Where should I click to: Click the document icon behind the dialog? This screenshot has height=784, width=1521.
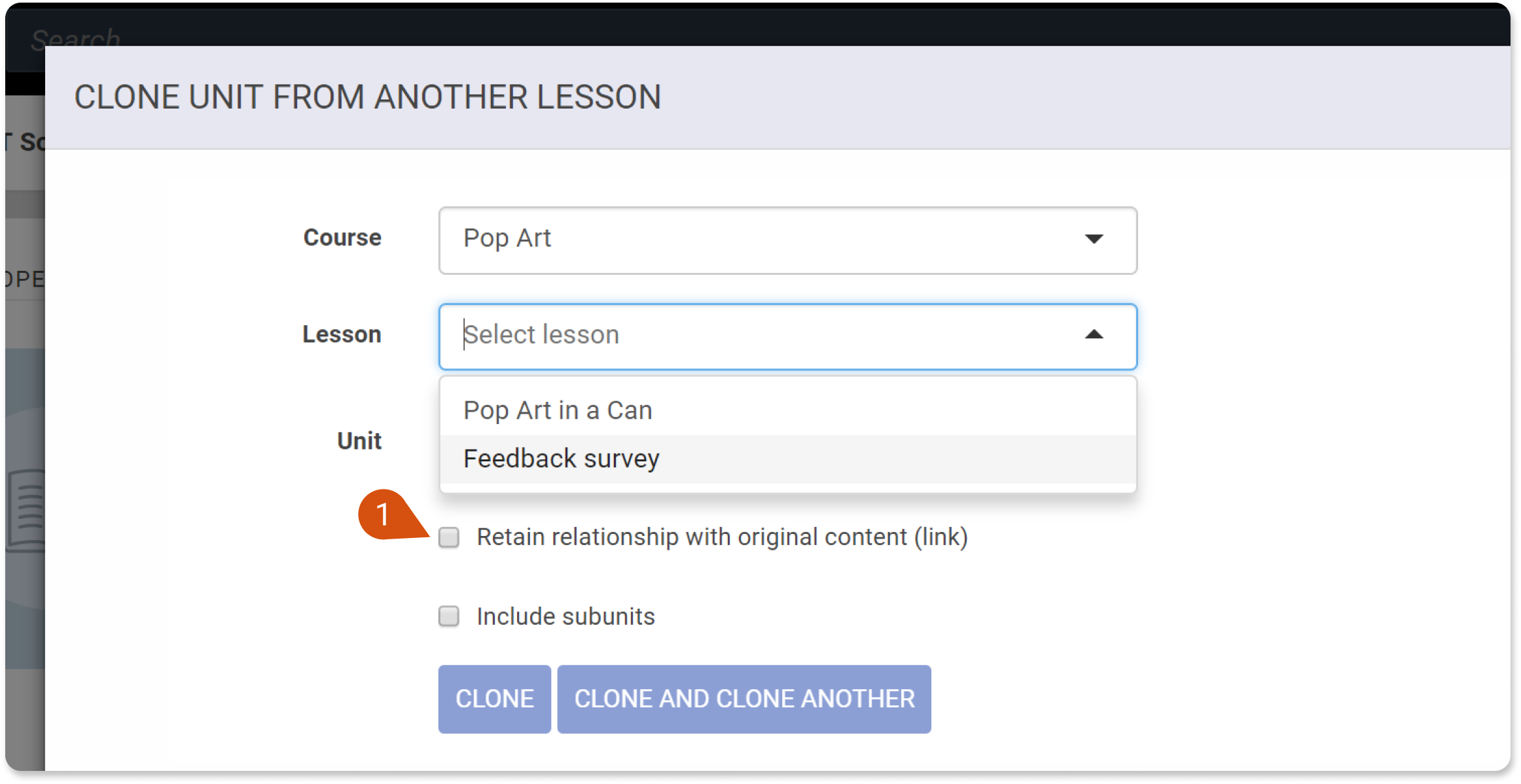pyautogui.click(x=26, y=510)
